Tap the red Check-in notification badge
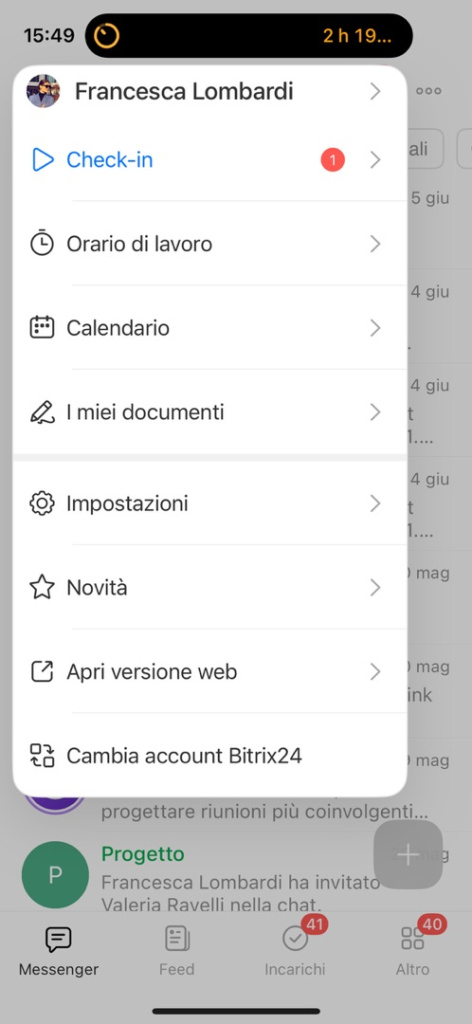 coord(332,160)
